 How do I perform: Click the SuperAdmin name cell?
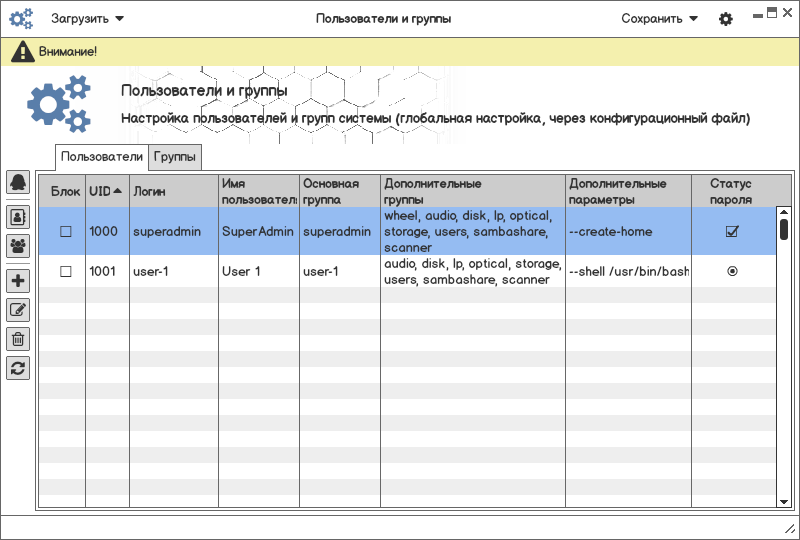(259, 231)
